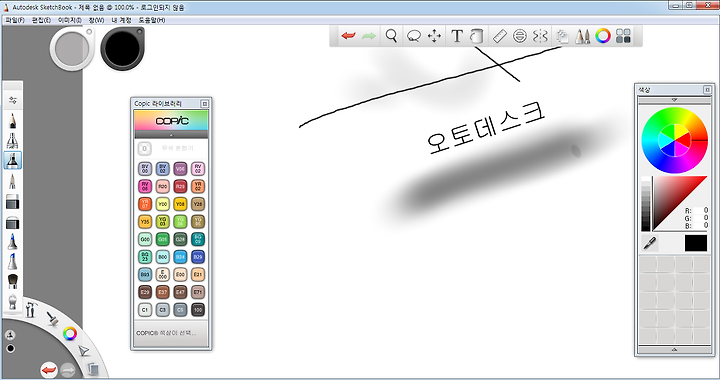The width and height of the screenshot is (720, 380).
Task: Open the 파일(F) menu
Action: [x=15, y=20]
